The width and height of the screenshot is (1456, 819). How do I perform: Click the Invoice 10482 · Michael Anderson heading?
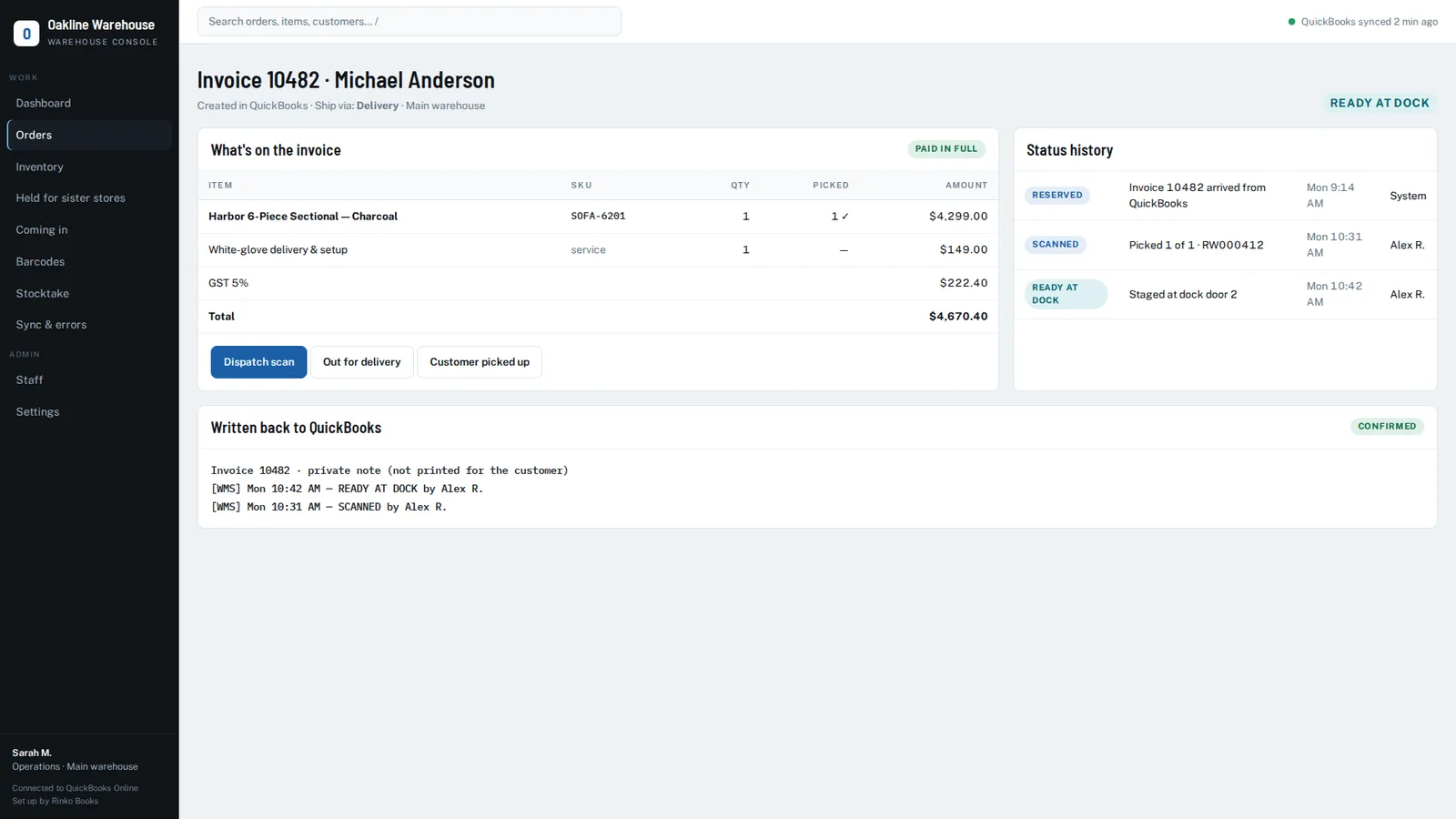[346, 80]
